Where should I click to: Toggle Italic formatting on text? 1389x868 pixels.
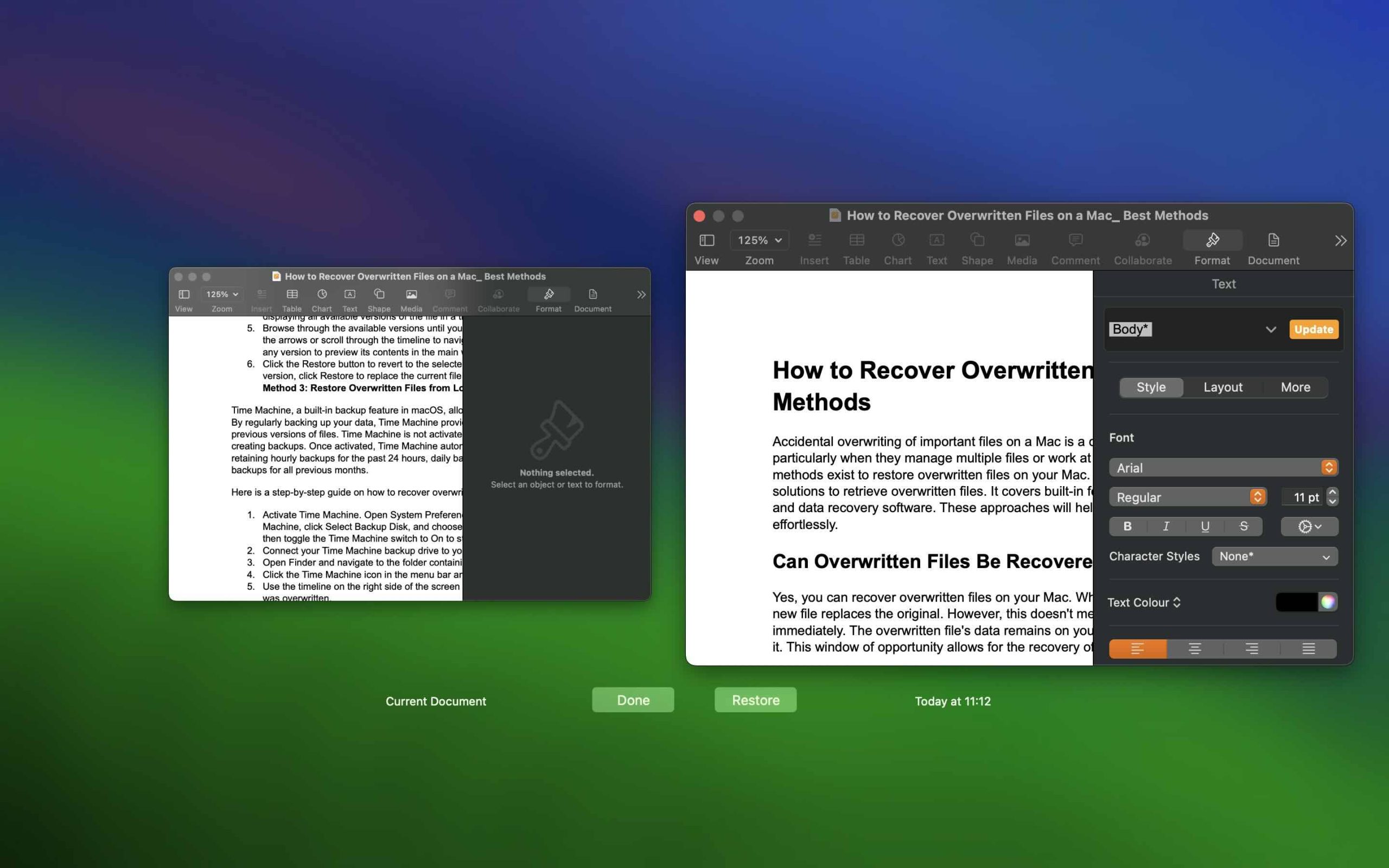pos(1165,526)
